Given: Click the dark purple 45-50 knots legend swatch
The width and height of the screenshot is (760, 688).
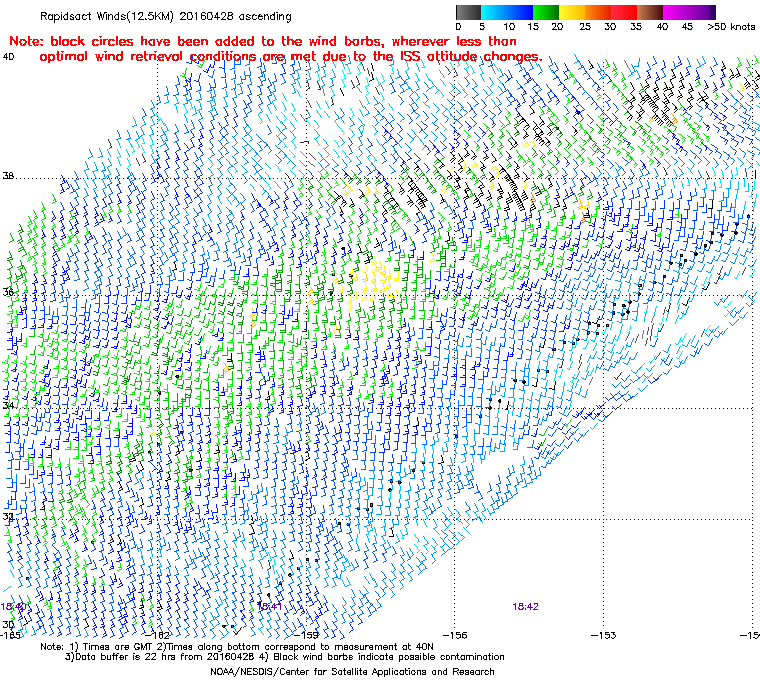Looking at the screenshot, I should 703,12.
